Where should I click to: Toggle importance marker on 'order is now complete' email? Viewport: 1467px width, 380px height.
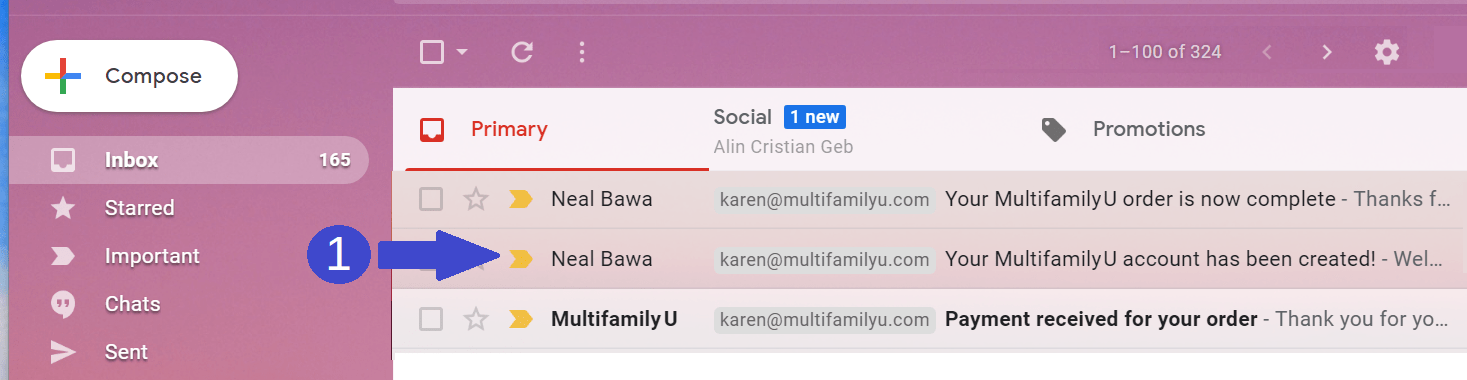[x=520, y=200]
